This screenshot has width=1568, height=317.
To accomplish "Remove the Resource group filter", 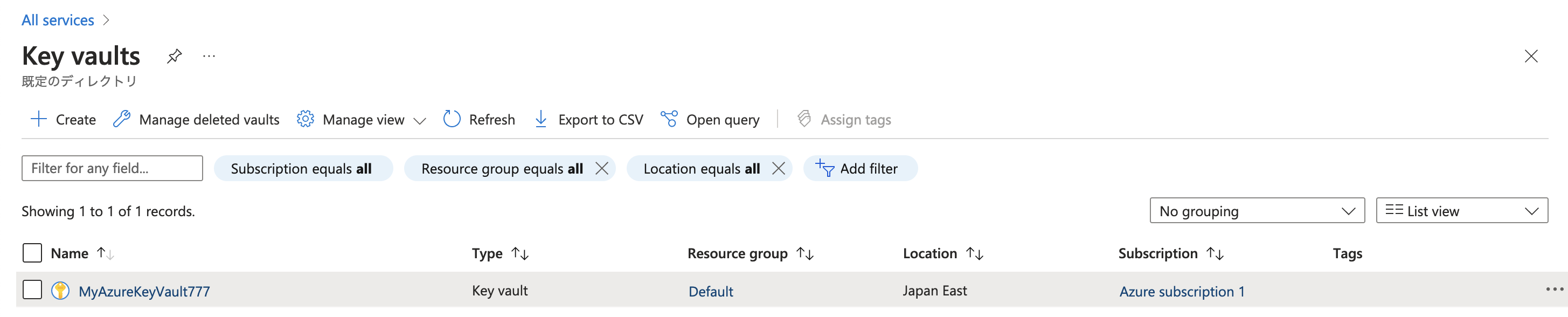I will pyautogui.click(x=601, y=169).
